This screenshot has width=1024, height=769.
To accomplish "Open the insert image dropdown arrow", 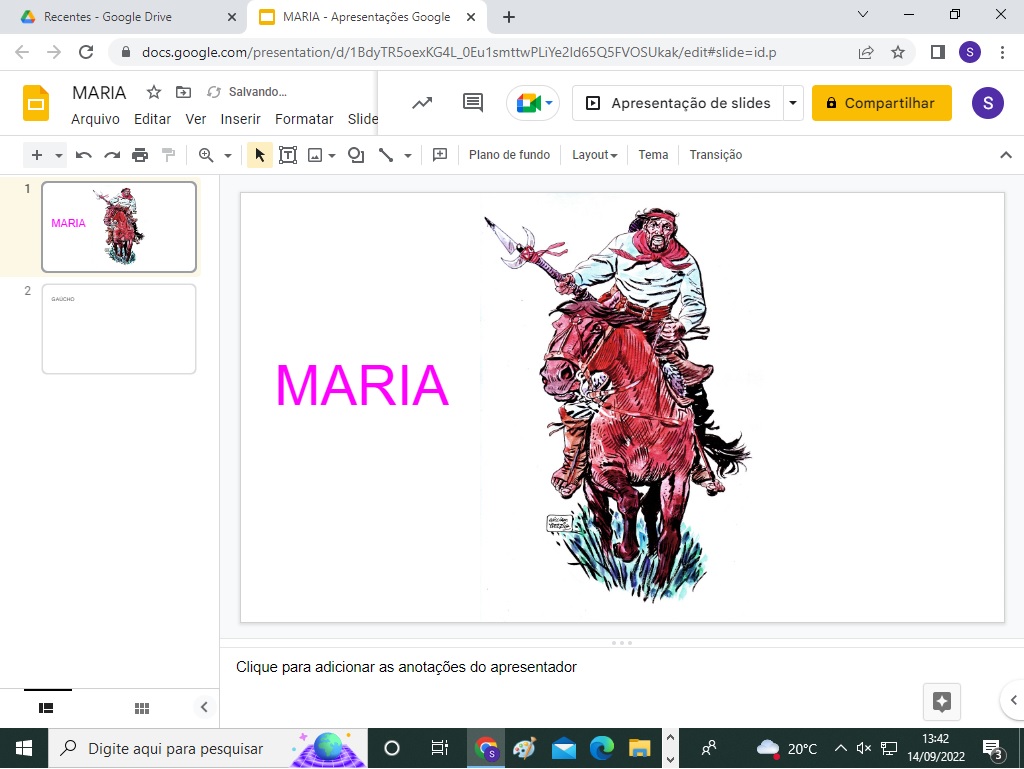I will pos(332,155).
